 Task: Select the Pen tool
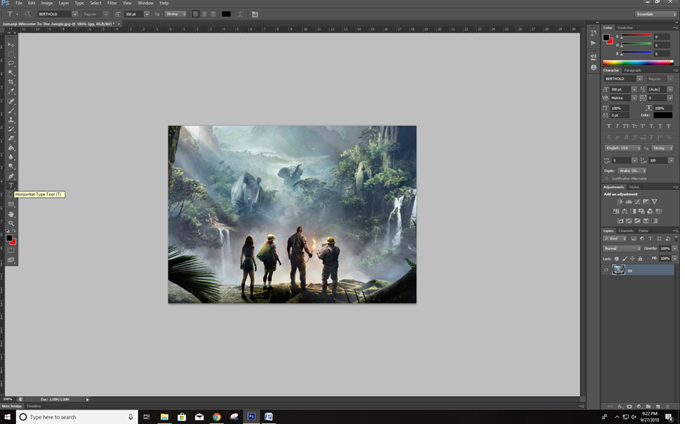click(x=11, y=176)
